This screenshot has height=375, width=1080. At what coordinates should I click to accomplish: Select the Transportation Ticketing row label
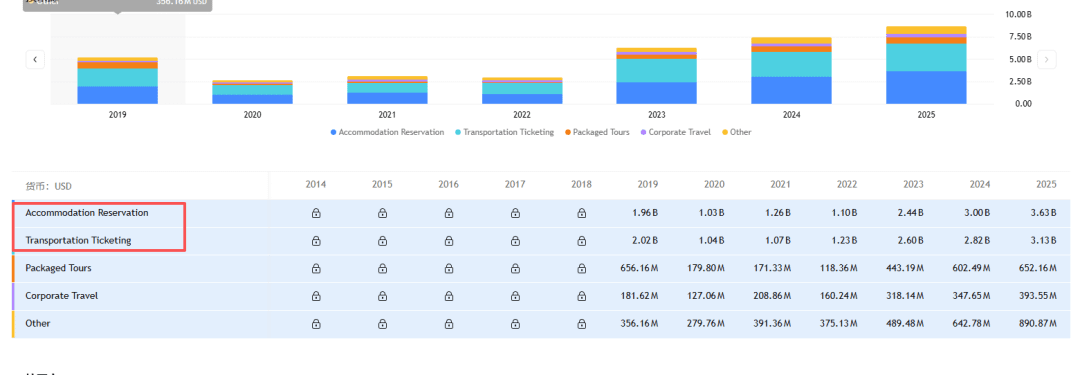tap(79, 241)
